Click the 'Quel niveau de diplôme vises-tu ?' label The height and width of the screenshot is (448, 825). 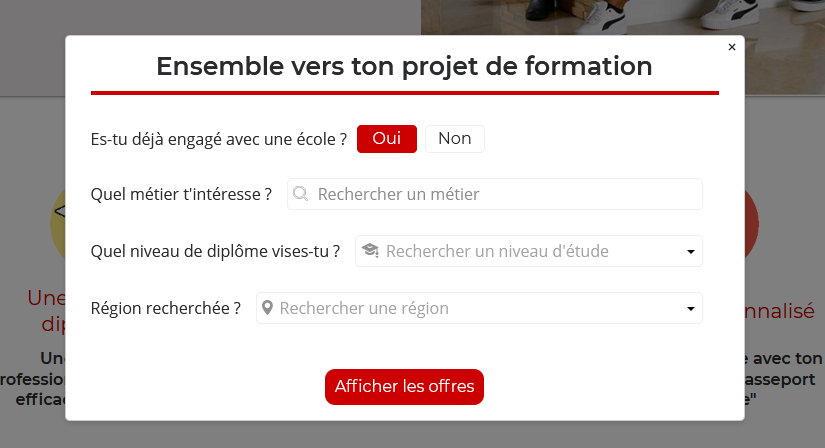click(215, 251)
